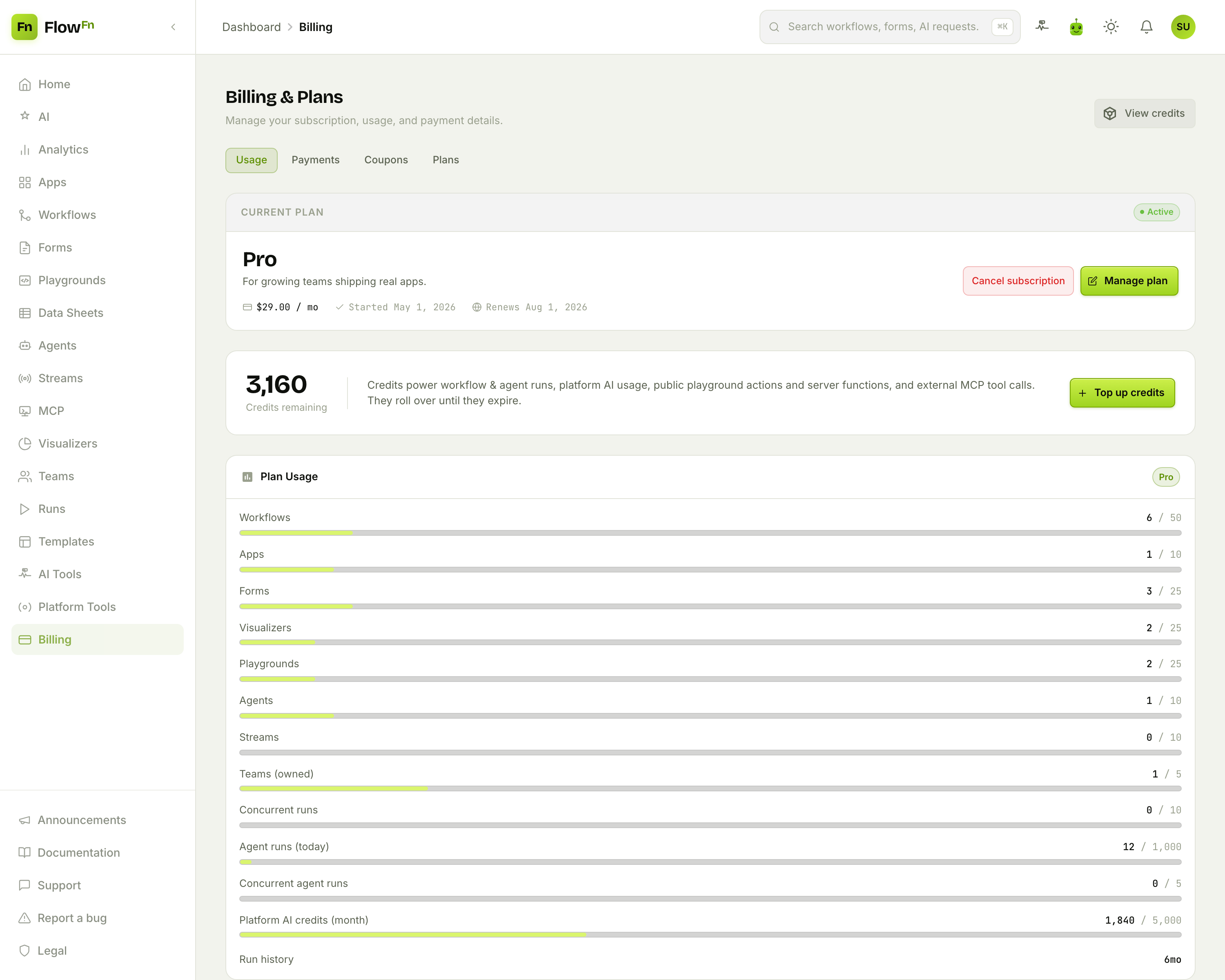The height and width of the screenshot is (980, 1225).
Task: Open Apps from the sidebar
Action: [x=97, y=183]
